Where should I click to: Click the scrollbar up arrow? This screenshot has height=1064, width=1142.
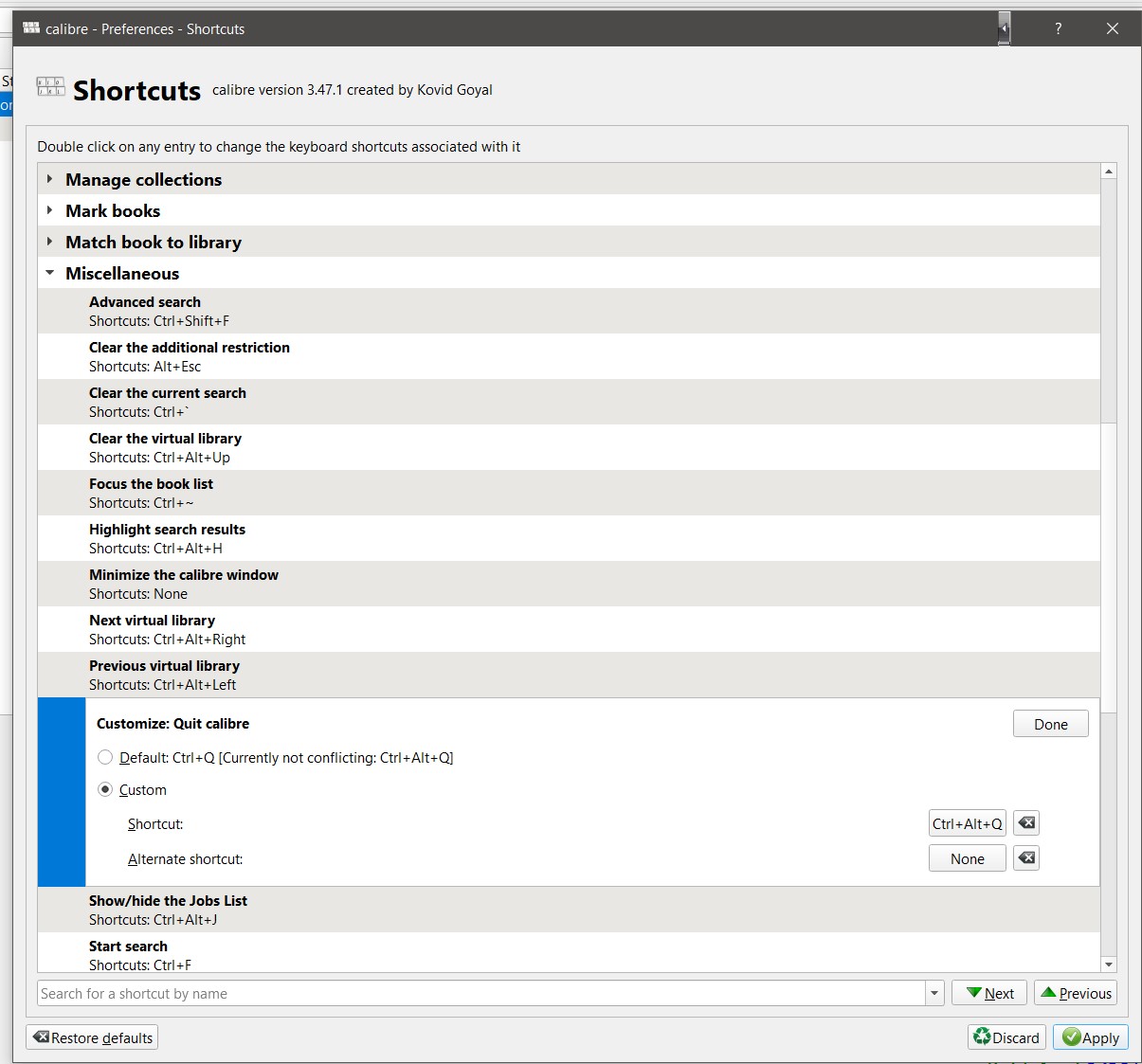(x=1109, y=171)
